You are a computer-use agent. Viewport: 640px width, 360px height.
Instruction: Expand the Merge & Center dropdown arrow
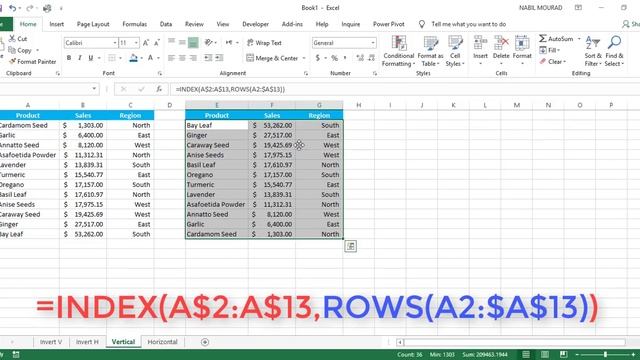304,58
